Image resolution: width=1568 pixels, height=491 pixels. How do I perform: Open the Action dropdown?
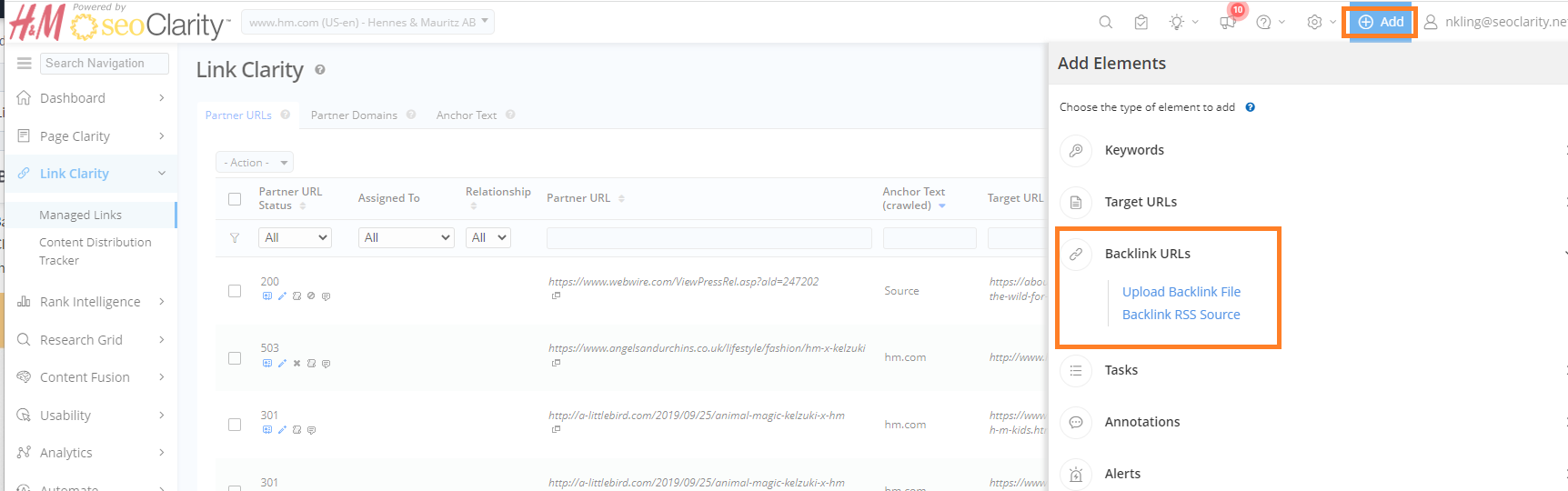click(x=255, y=162)
